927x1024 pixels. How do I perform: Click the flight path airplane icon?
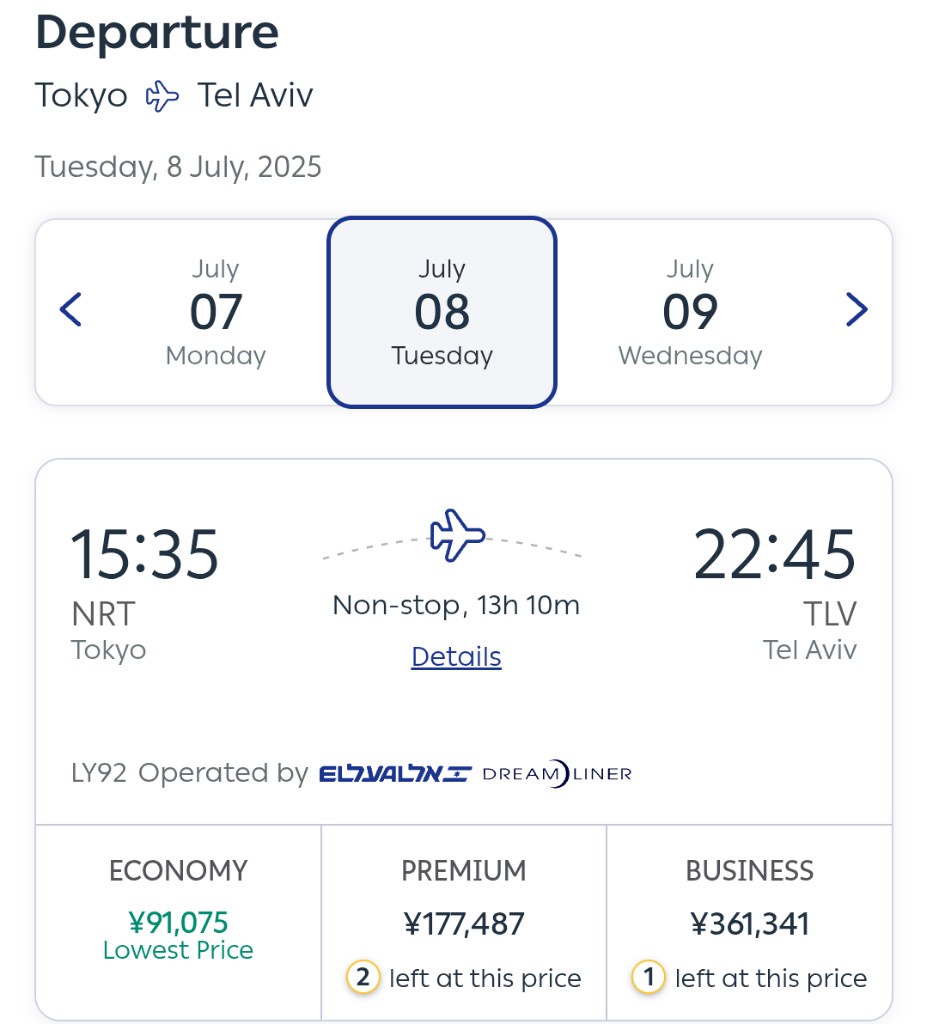point(457,535)
